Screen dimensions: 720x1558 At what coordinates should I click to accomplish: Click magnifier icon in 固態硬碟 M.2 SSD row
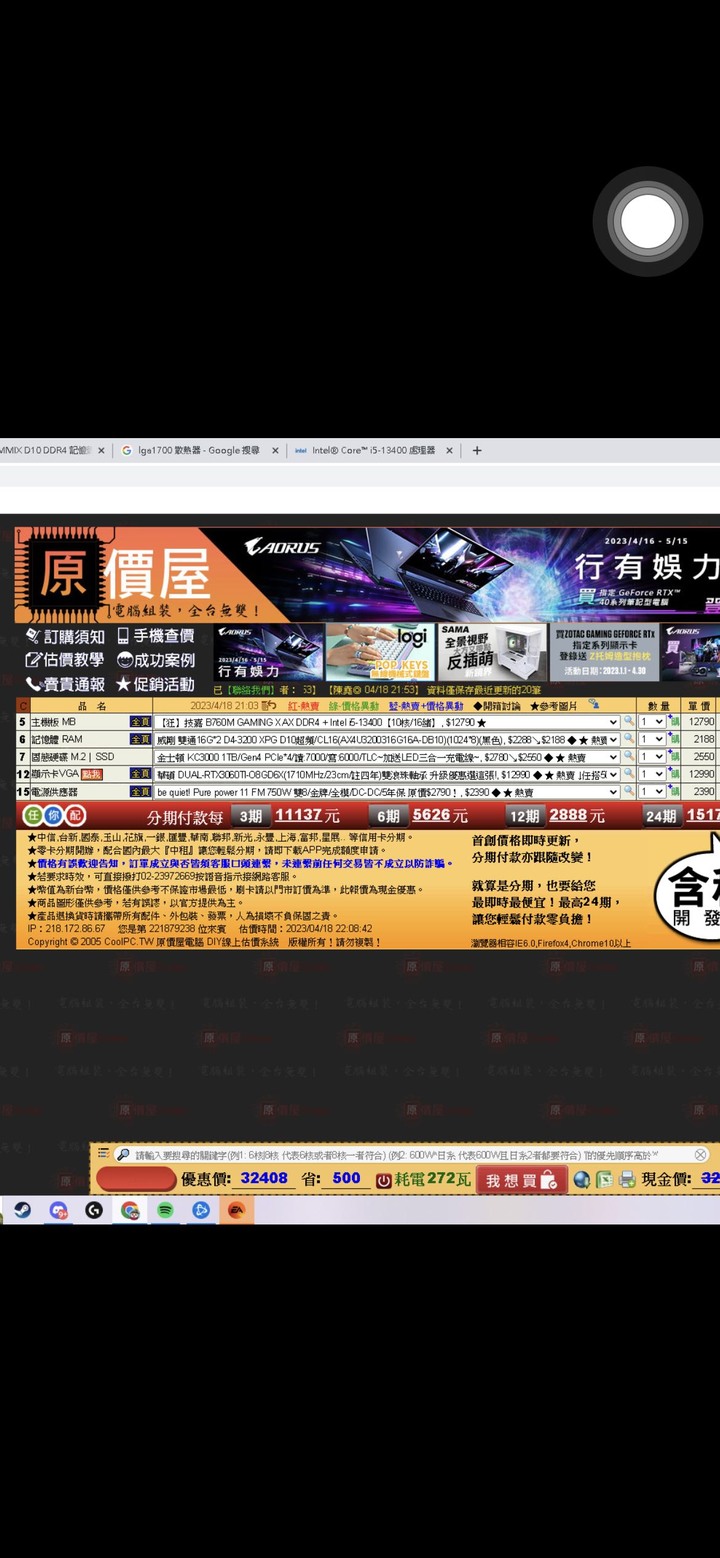(x=629, y=757)
